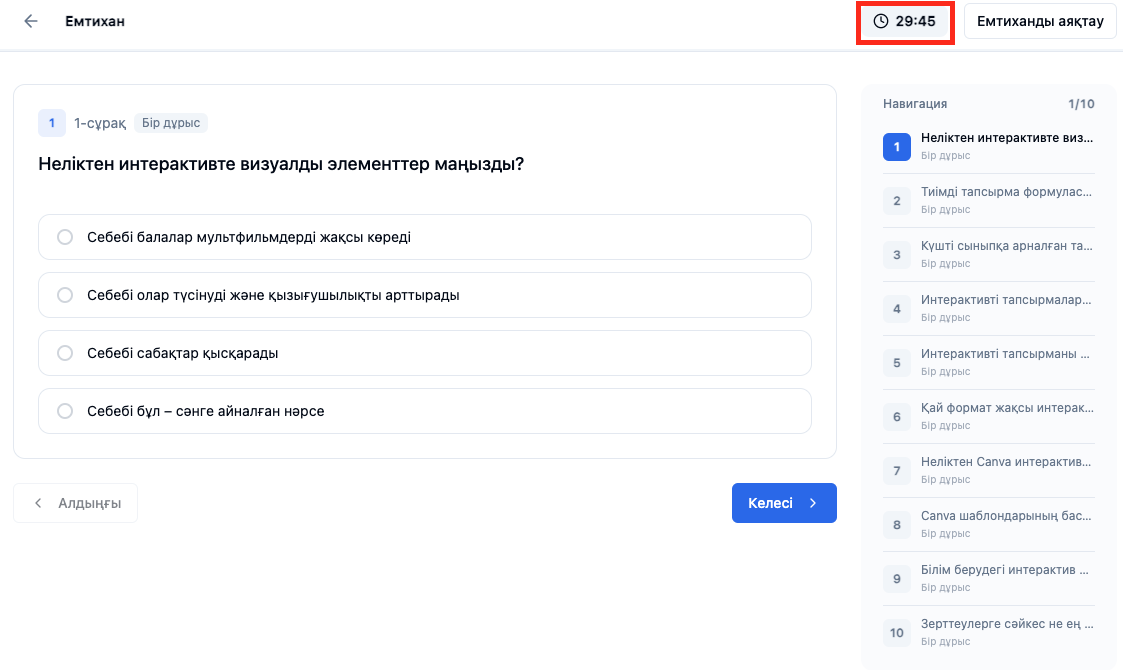The image size is (1123, 670).
Task: Click the question text Неліктен интерактивте визуалды элементтер маңызды?
Action: click(x=281, y=164)
